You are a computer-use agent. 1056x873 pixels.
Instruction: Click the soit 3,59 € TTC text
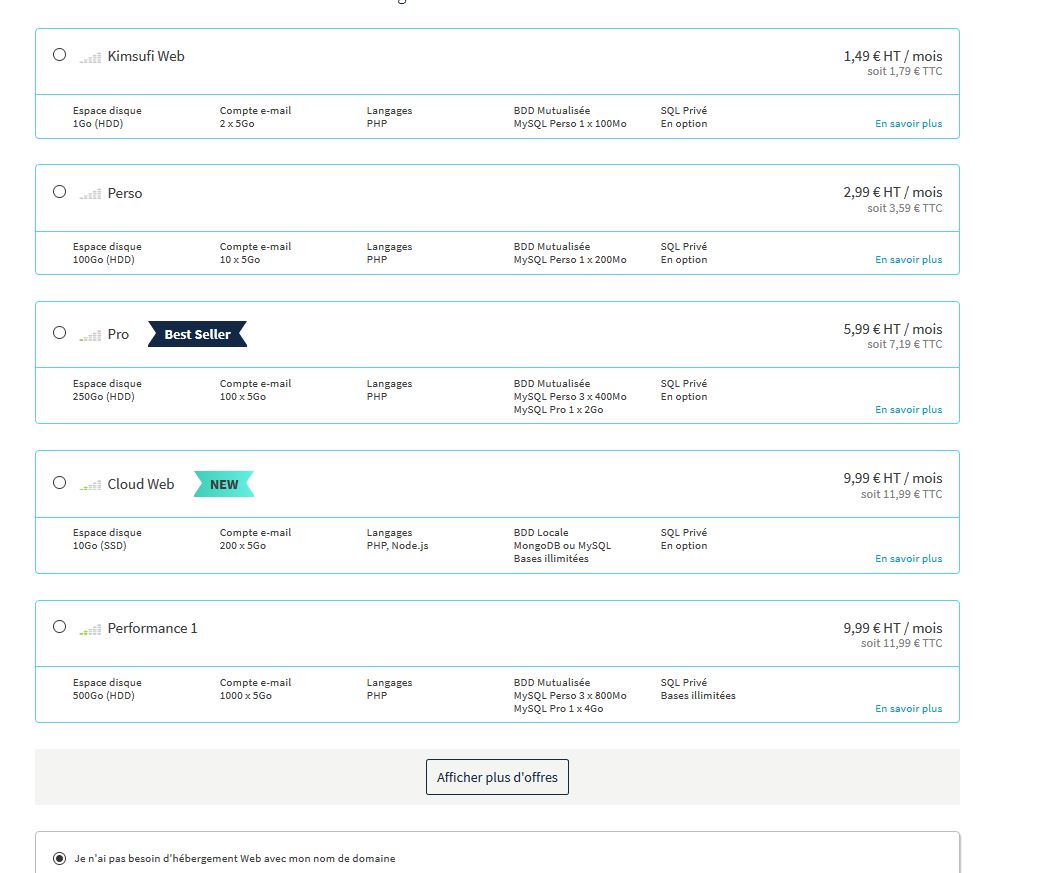904,208
